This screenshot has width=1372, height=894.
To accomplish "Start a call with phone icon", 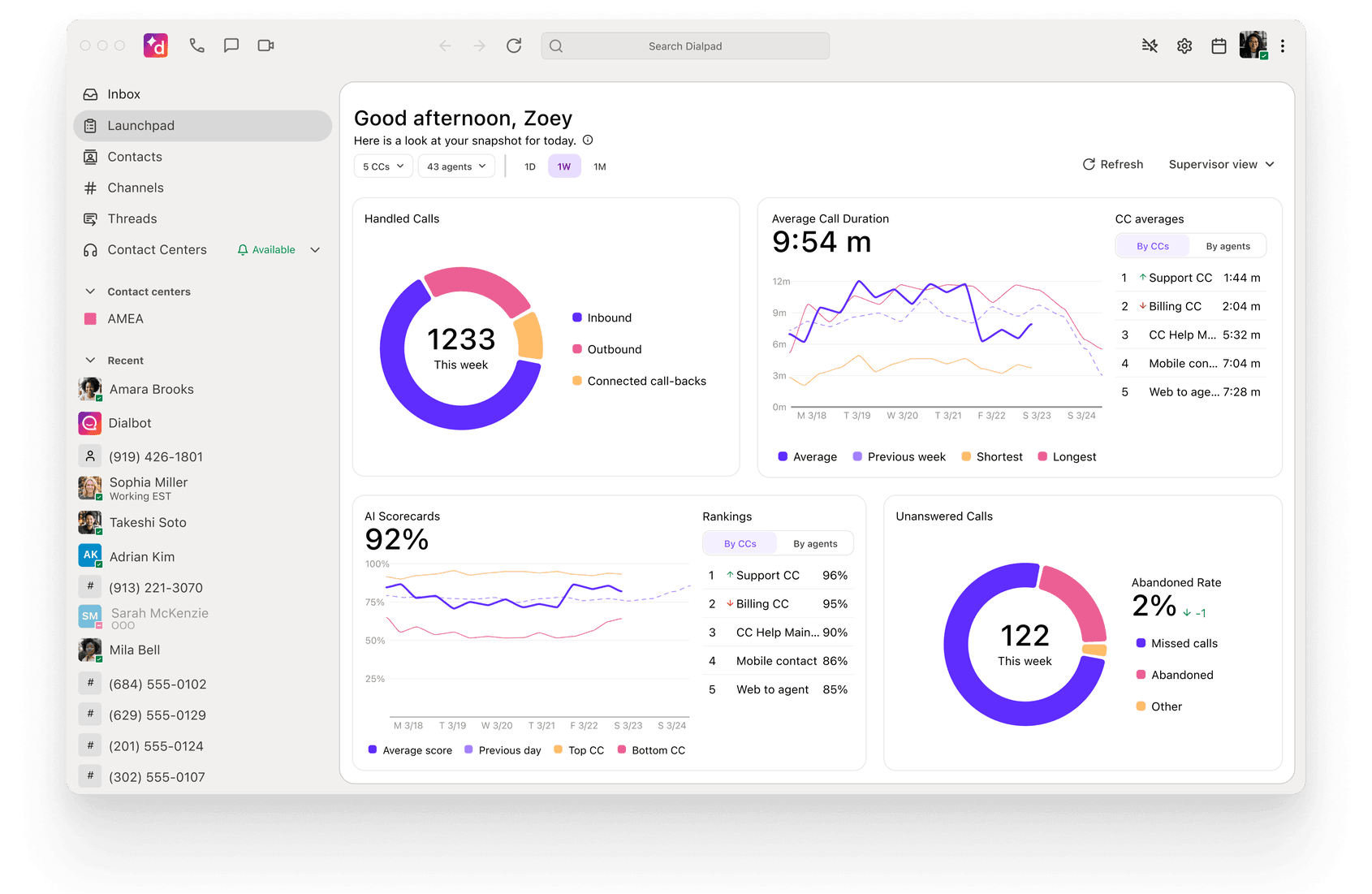I will [x=196, y=45].
